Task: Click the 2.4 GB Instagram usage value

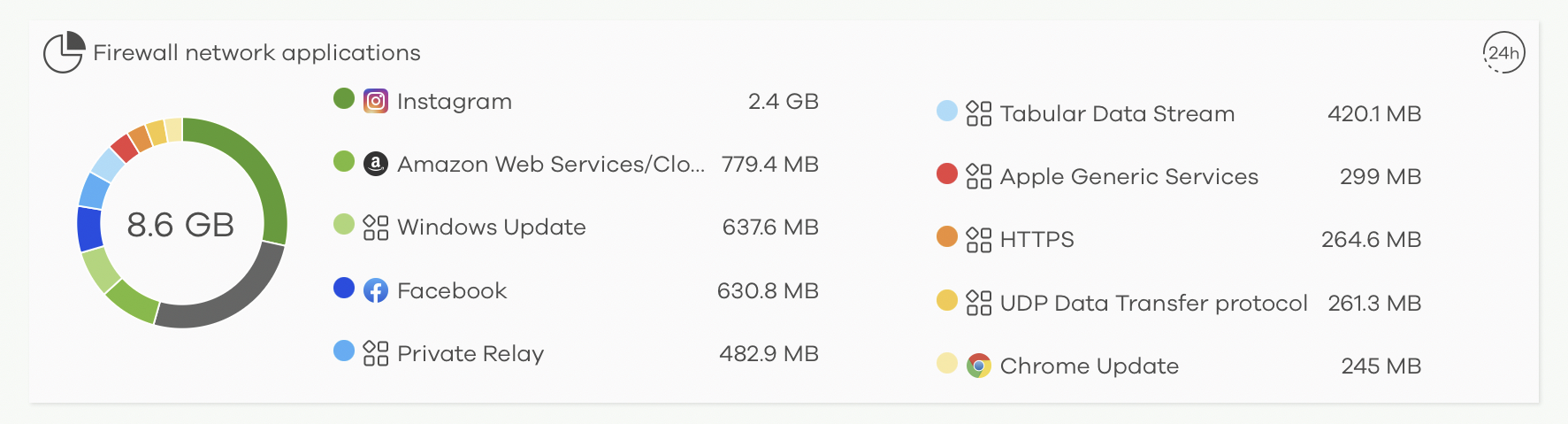Action: tap(783, 102)
